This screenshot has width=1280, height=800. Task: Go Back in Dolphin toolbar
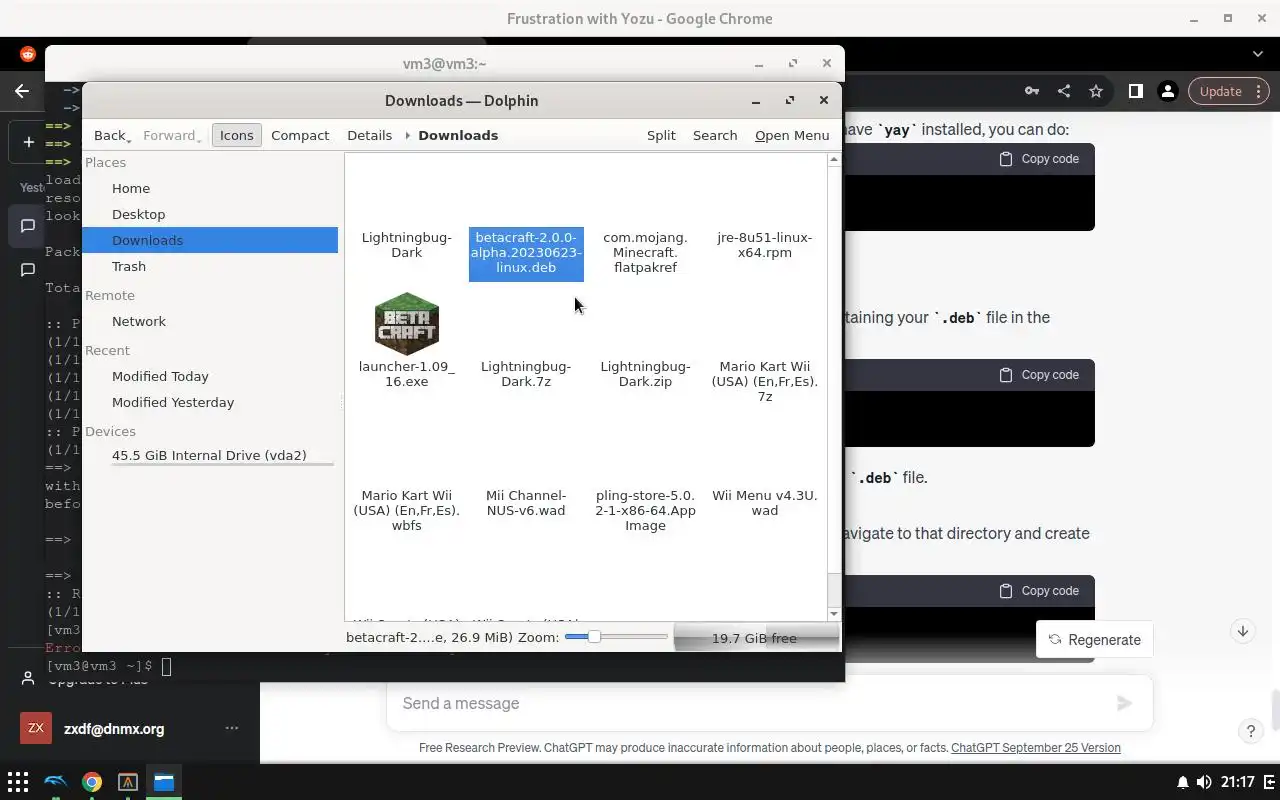[112, 135]
